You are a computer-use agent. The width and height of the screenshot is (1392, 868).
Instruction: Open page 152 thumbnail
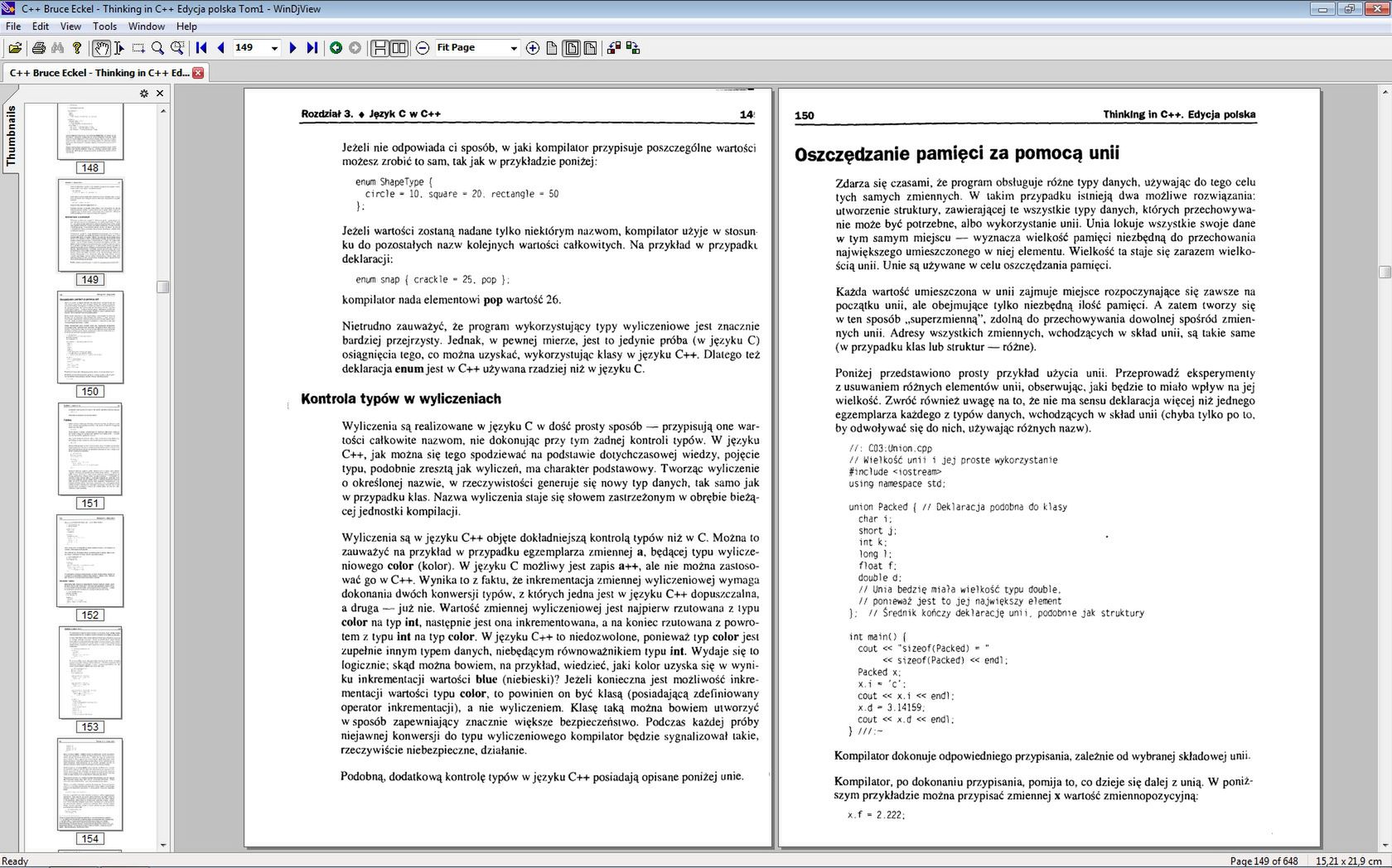click(90, 561)
